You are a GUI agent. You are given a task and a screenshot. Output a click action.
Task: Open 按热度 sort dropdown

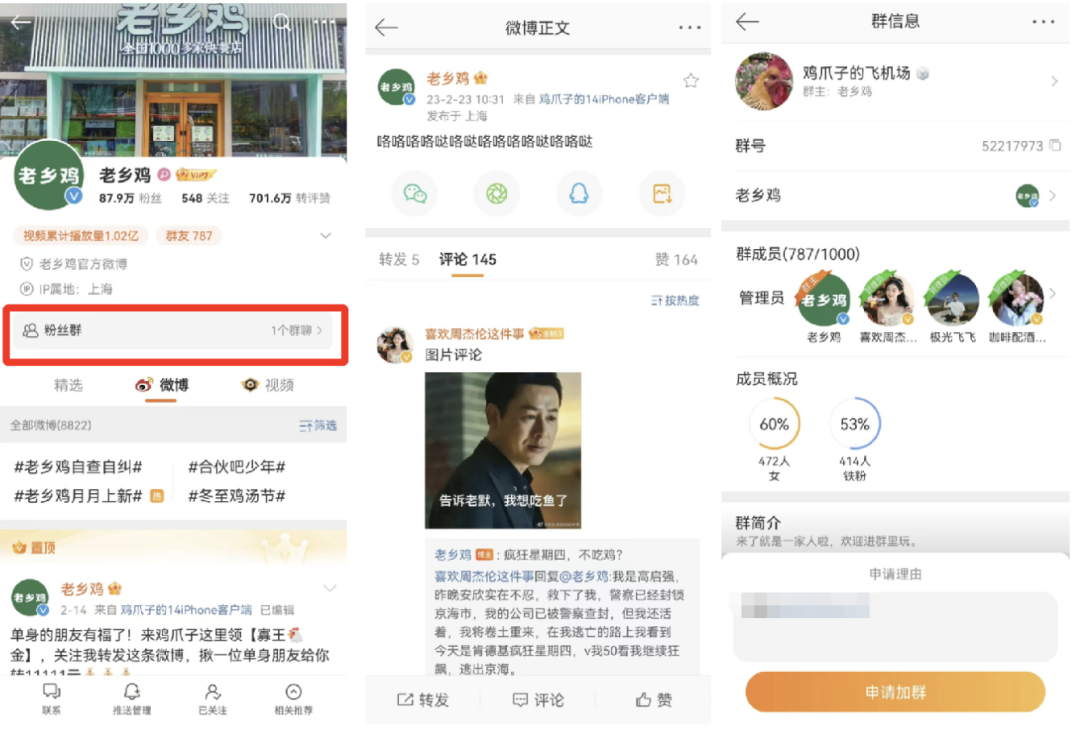pos(675,300)
